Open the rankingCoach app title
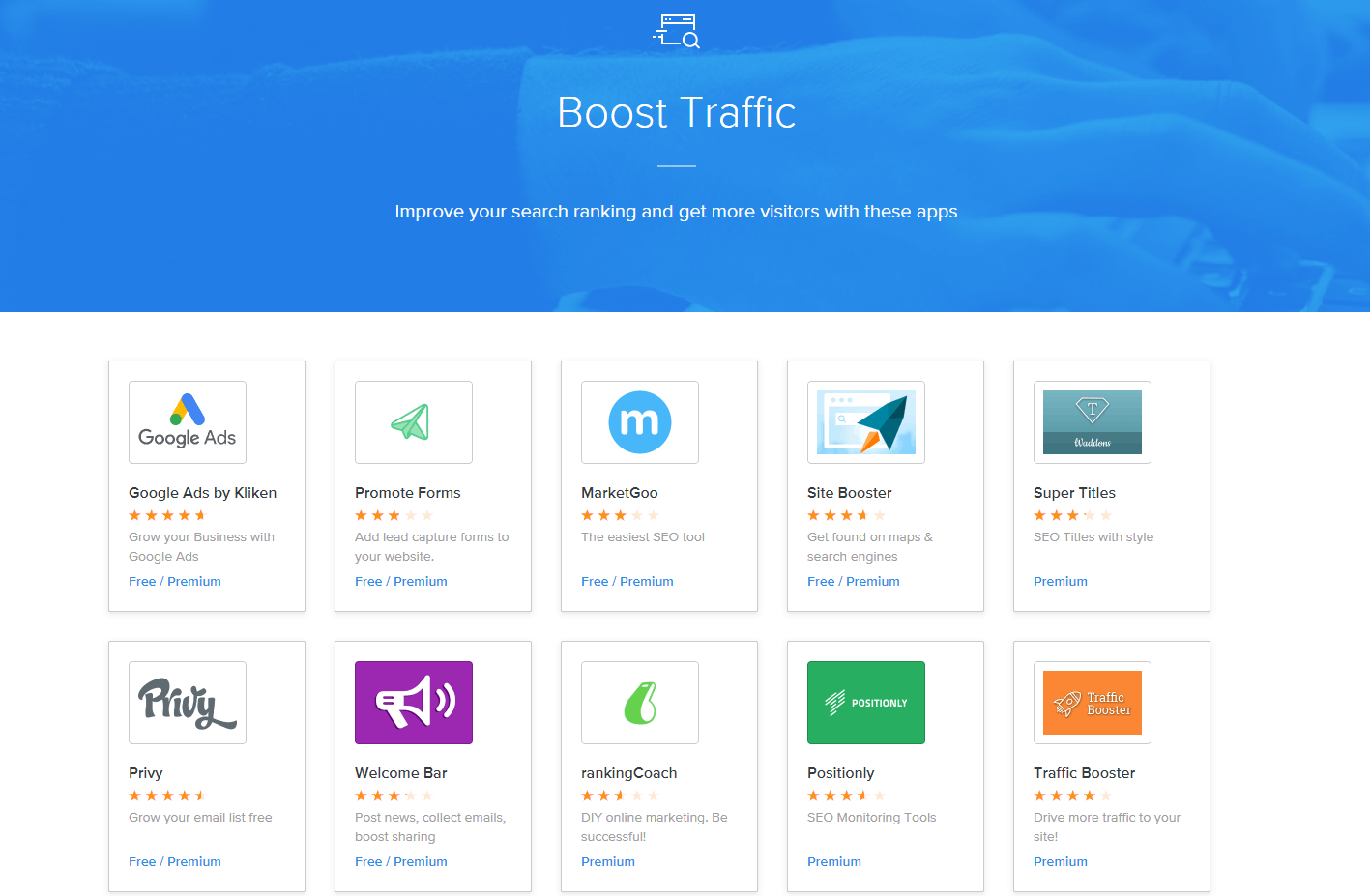 [x=629, y=773]
